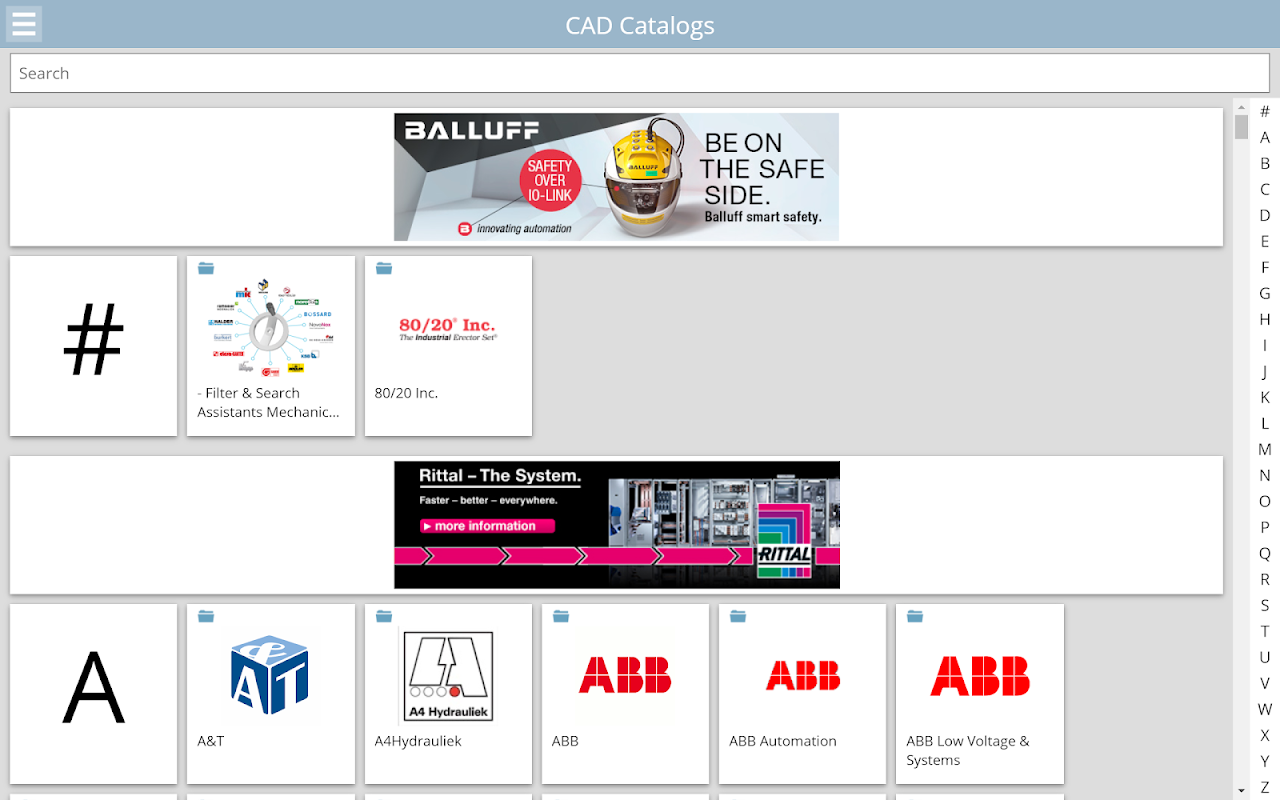This screenshot has width=1280, height=800.
Task: Open the A4Hydrauliek catalog logo
Action: pyautogui.click(x=448, y=675)
